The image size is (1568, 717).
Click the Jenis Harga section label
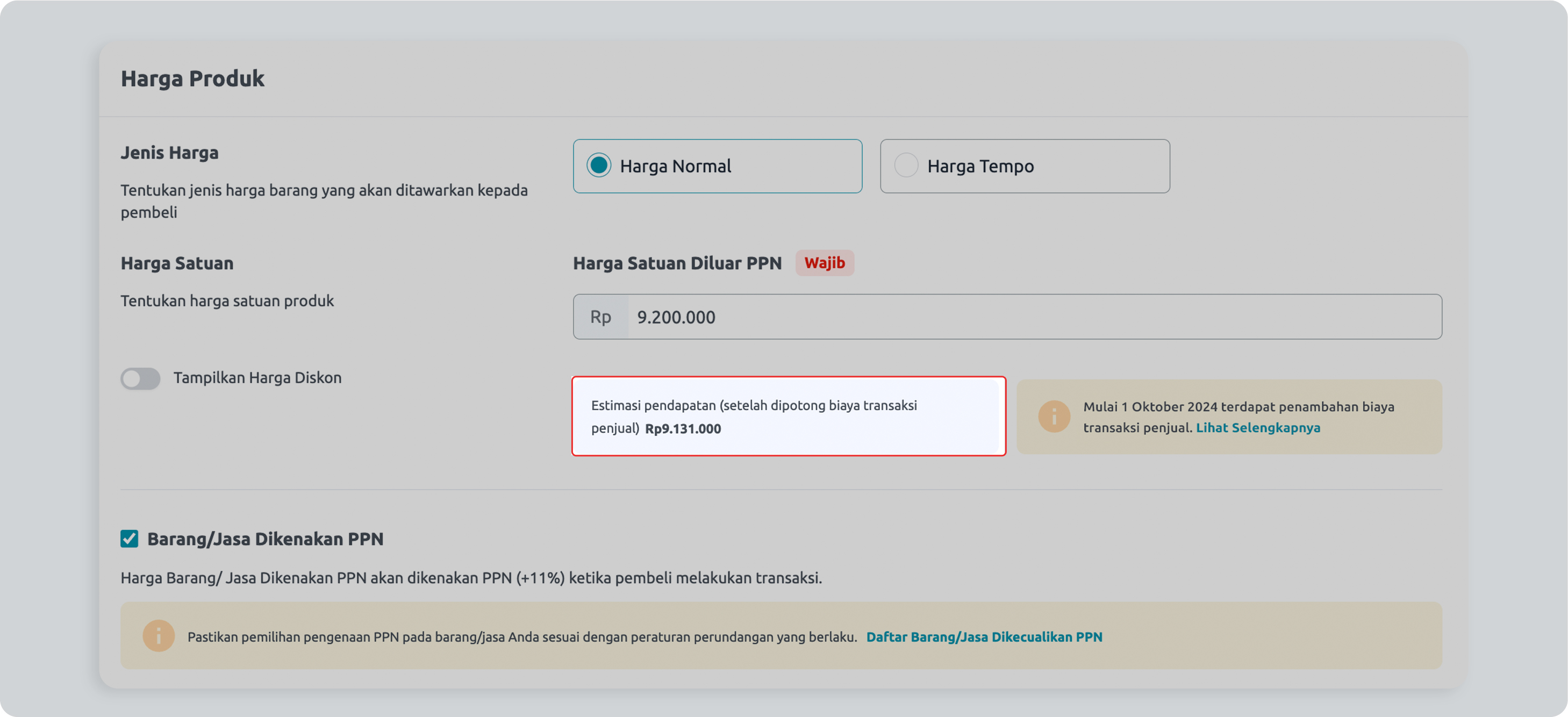(x=169, y=152)
